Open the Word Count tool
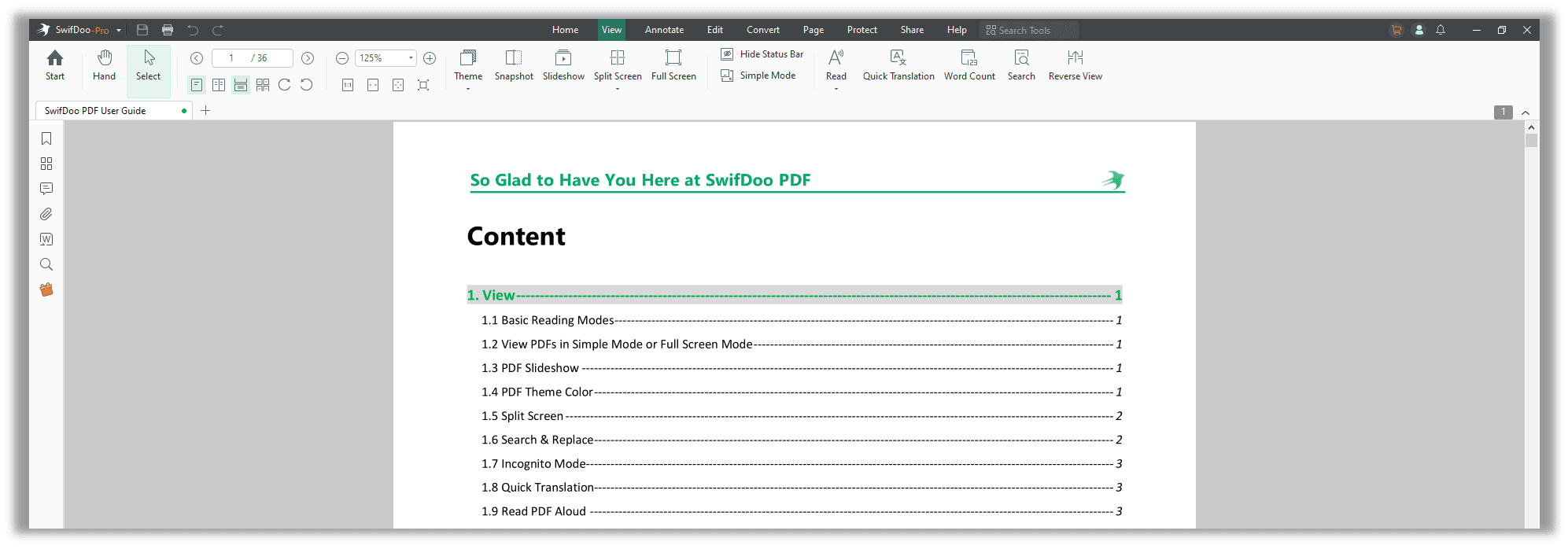 [969, 64]
